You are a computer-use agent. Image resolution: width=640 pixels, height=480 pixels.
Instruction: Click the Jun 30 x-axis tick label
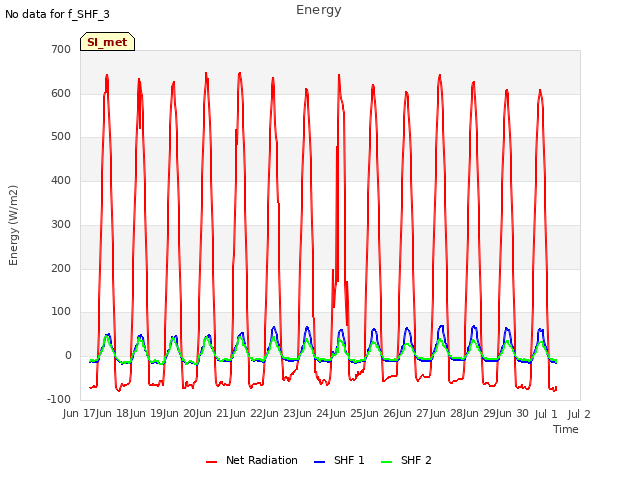coord(515,413)
